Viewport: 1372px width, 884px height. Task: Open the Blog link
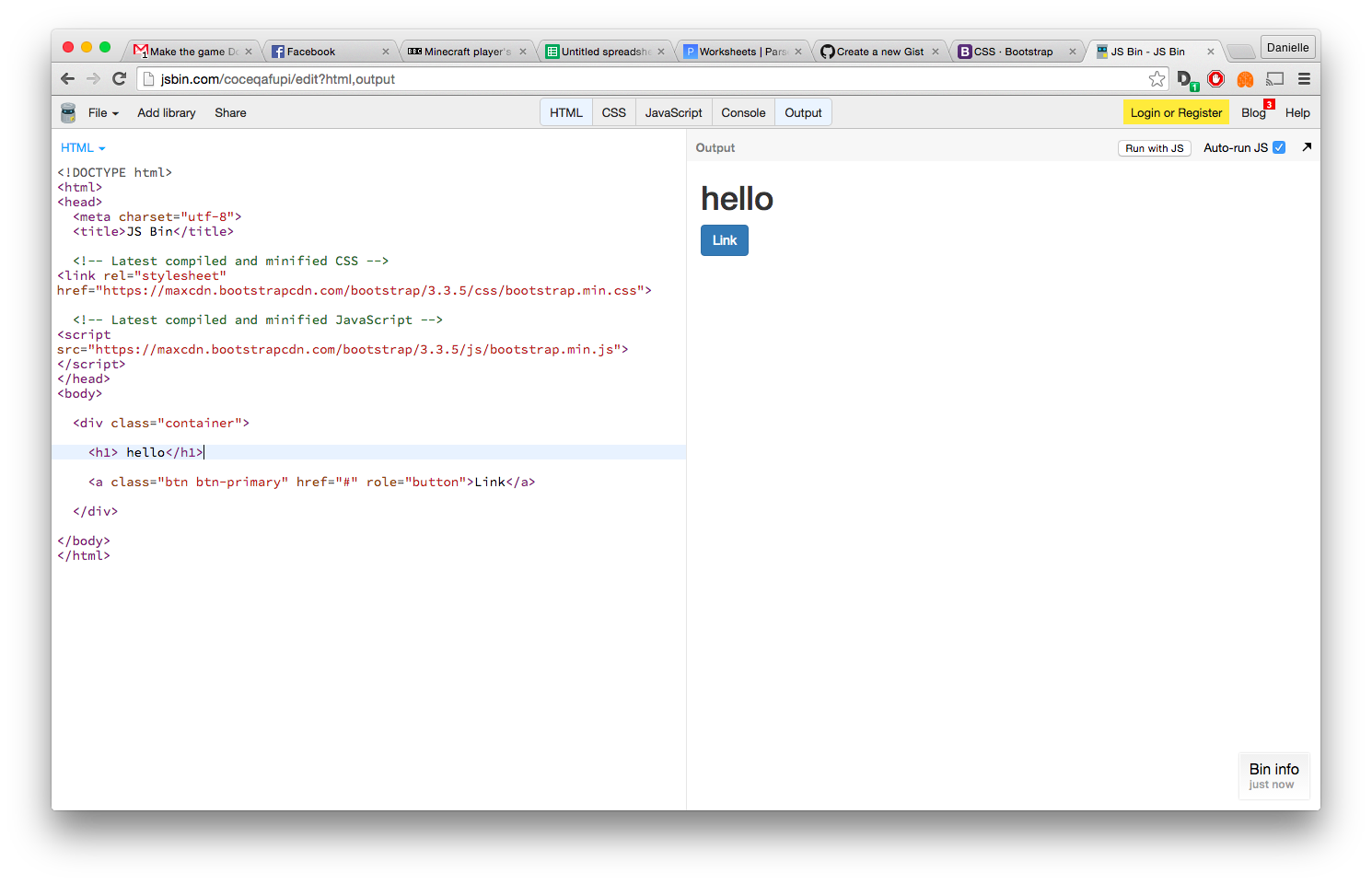(x=1253, y=112)
